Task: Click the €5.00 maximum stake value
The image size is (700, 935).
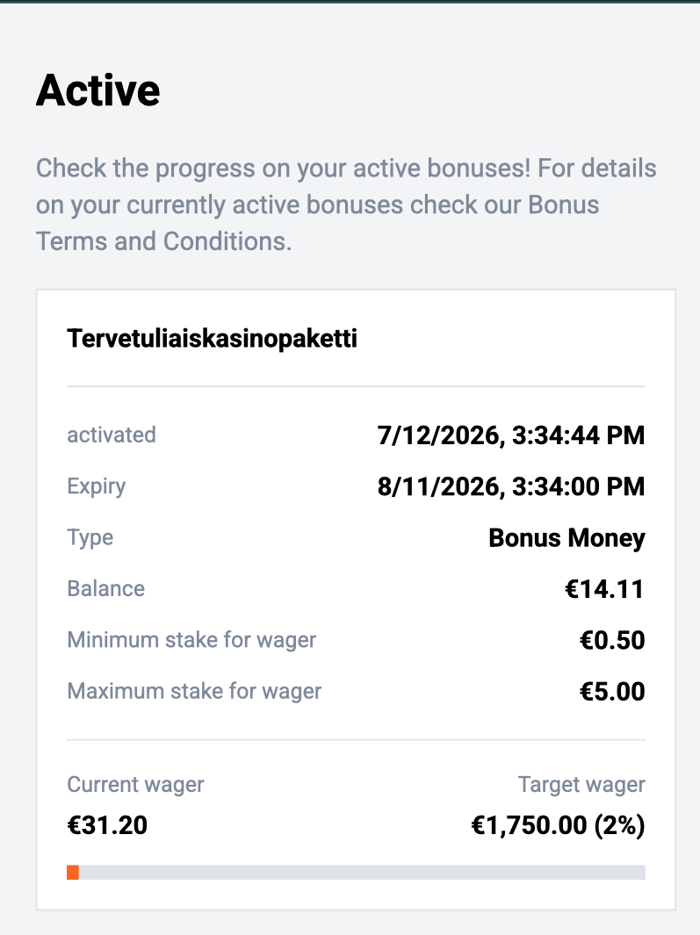Action: click(612, 692)
